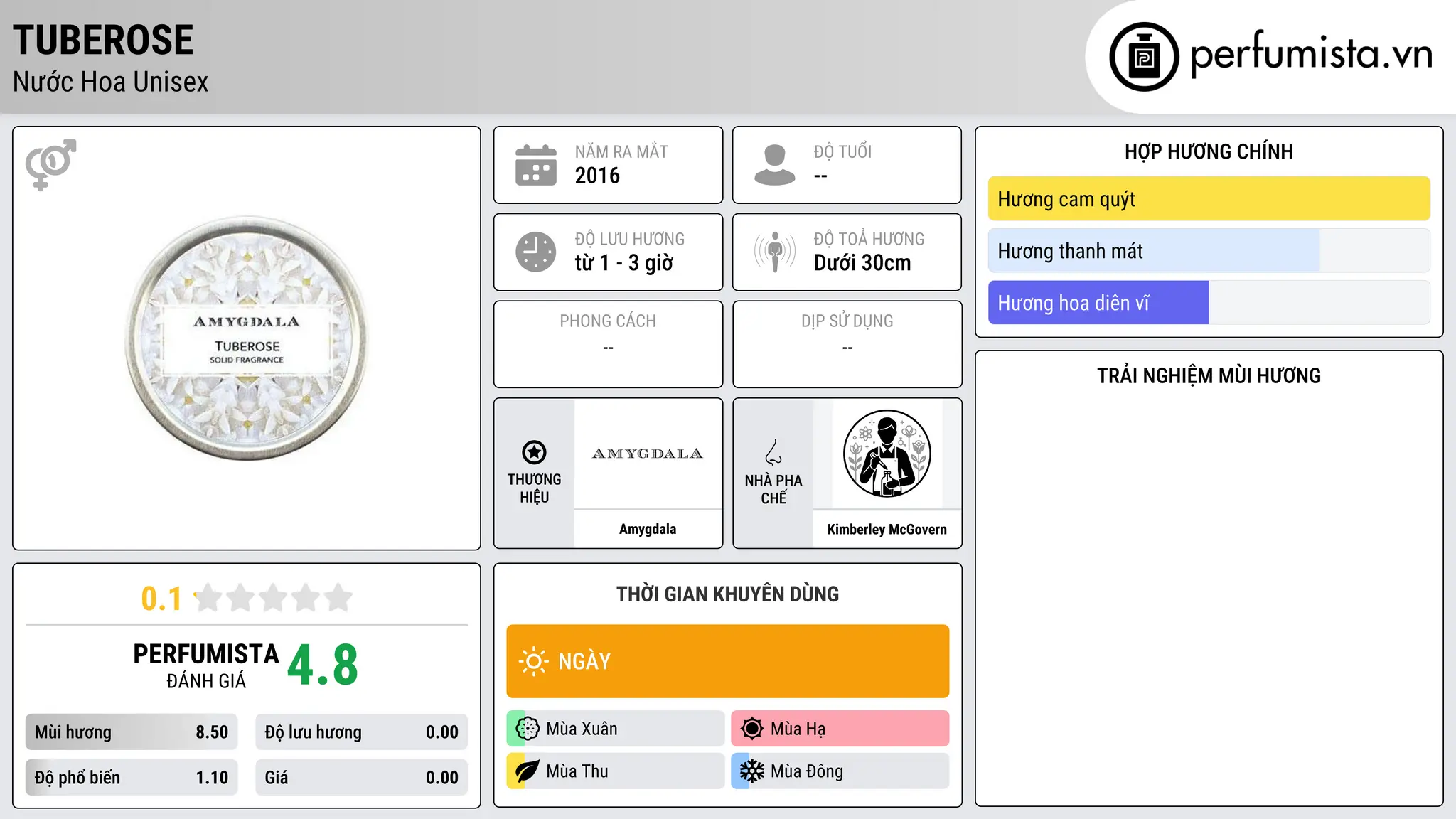The image size is (1456, 819).
Task: Click the Amygdala brand name link
Action: 648,529
